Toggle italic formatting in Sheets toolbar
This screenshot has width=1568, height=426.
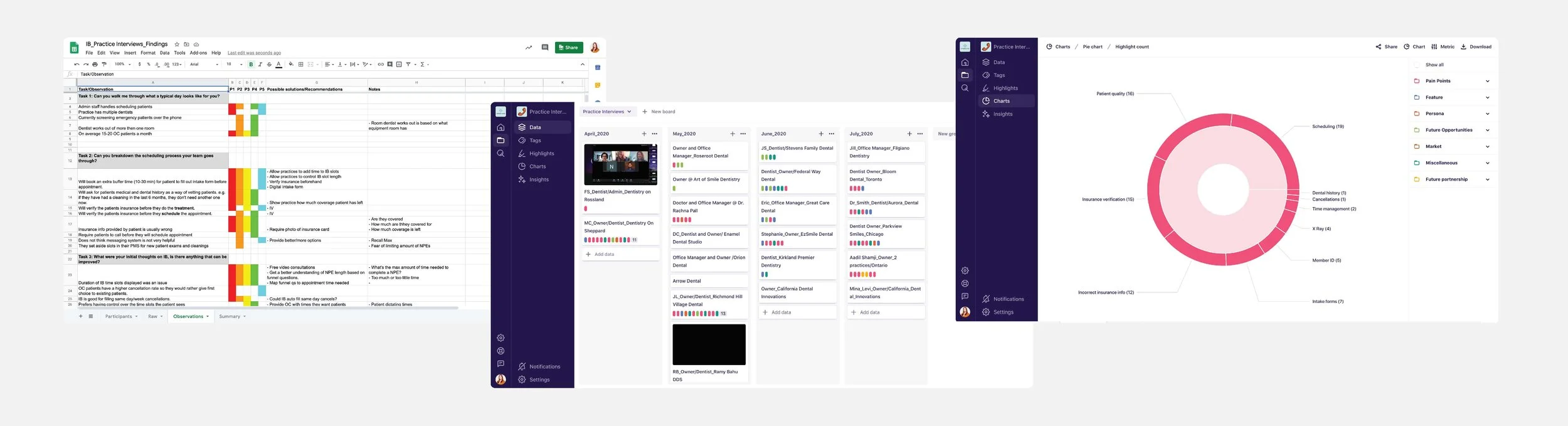click(260, 64)
